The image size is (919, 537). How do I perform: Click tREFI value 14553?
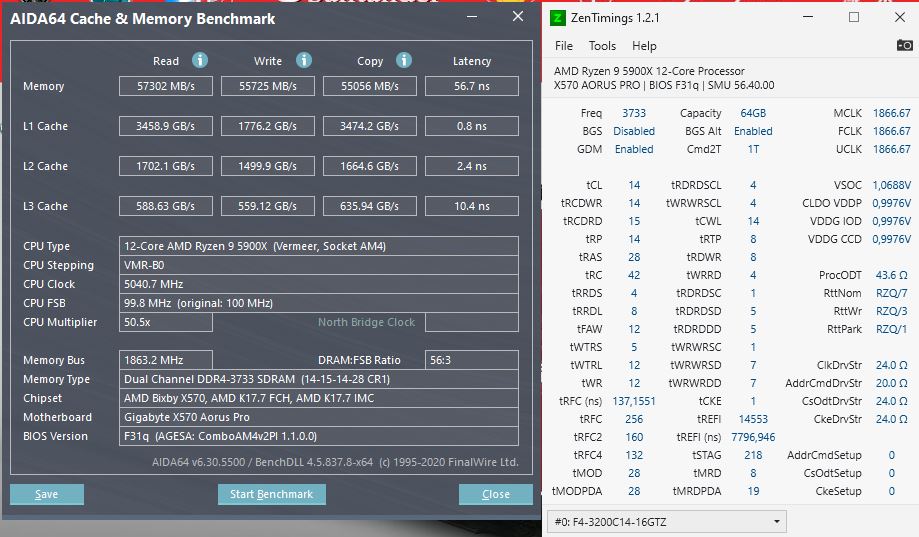753,420
